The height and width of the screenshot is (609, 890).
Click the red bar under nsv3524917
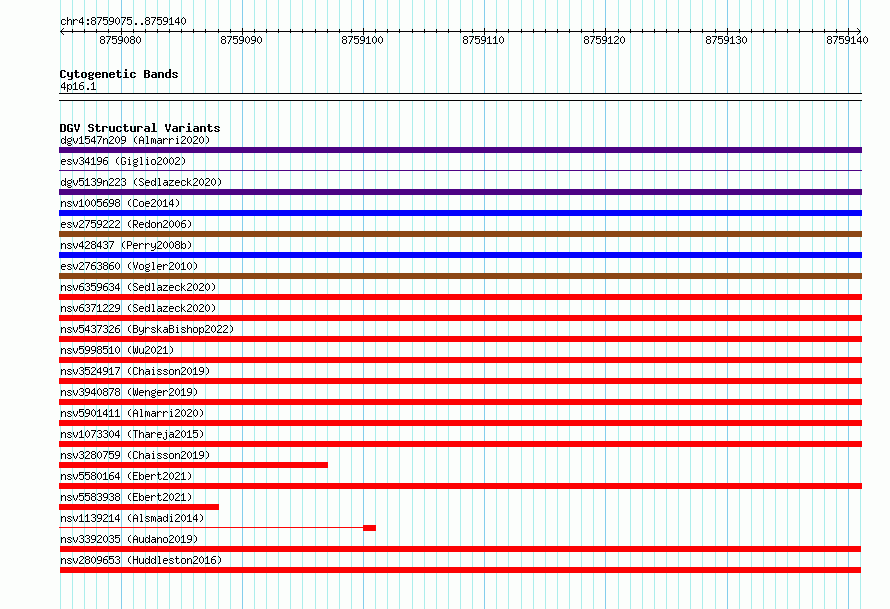[460, 381]
